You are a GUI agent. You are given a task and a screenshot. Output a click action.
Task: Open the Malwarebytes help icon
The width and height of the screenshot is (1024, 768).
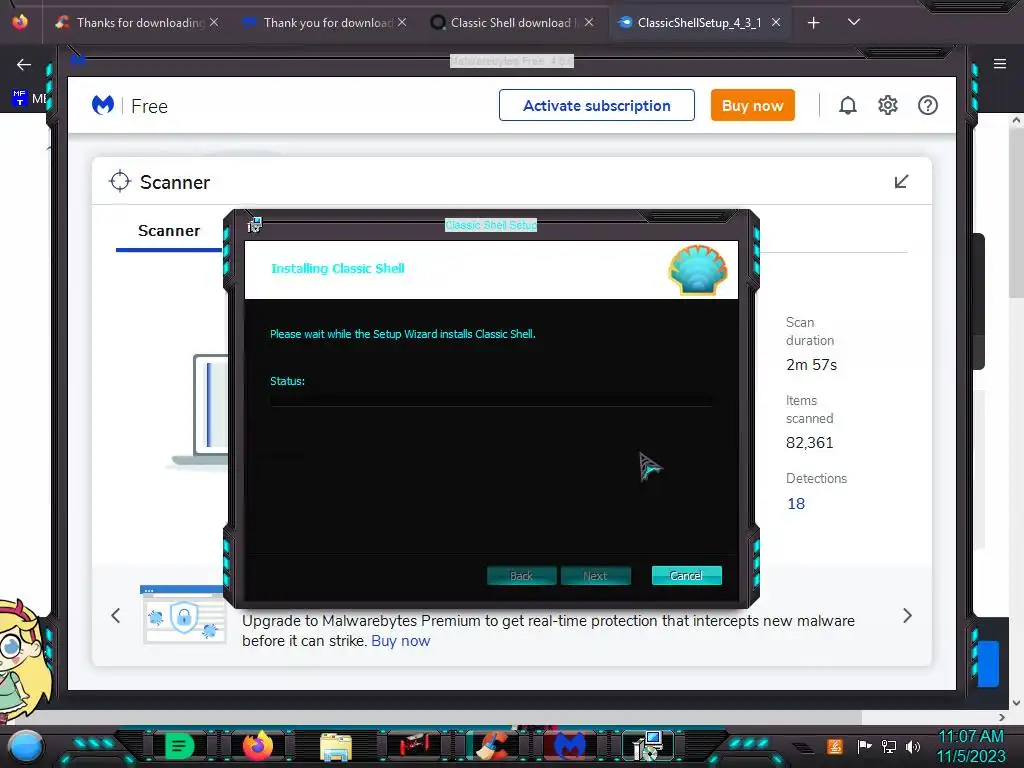coord(927,105)
